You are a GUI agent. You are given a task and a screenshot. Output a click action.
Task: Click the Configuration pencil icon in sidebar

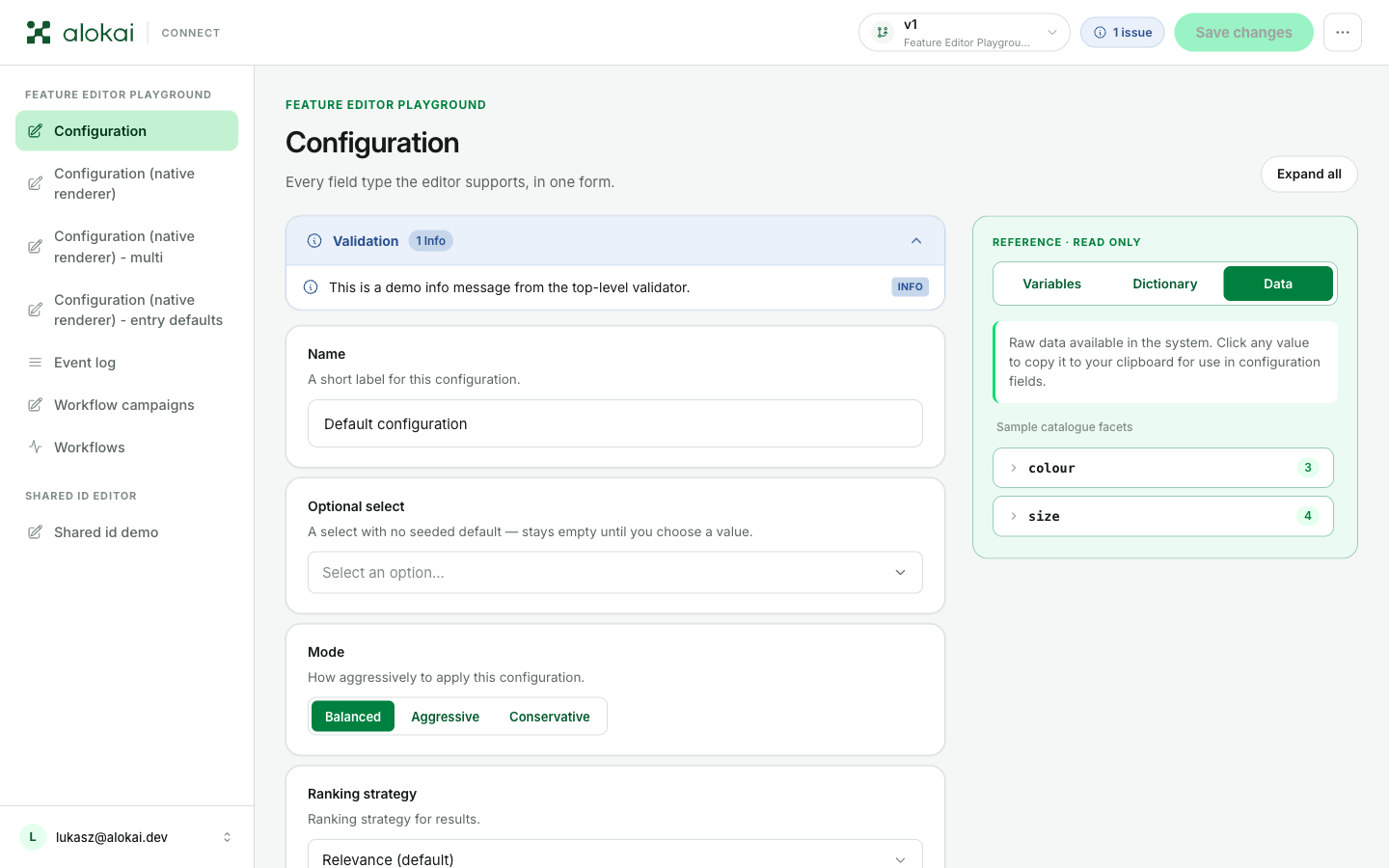coord(35,131)
